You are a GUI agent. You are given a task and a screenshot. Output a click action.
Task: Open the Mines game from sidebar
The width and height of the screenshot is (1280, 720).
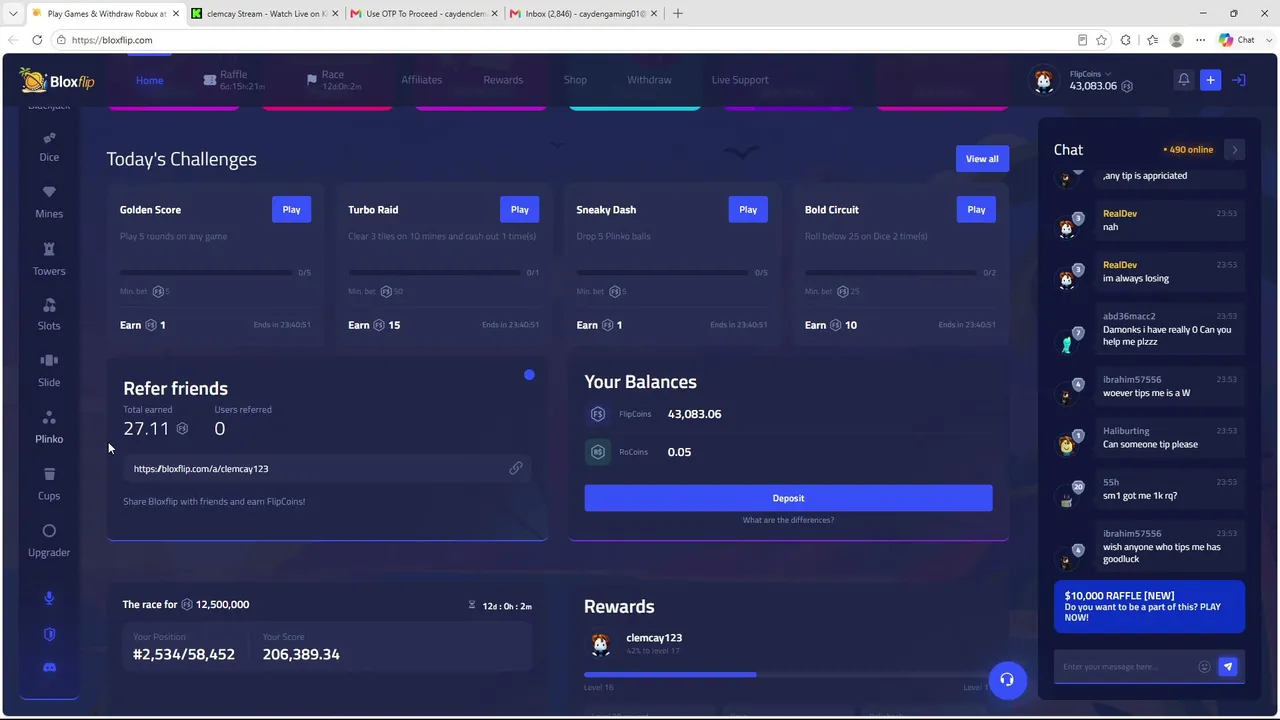click(x=49, y=202)
